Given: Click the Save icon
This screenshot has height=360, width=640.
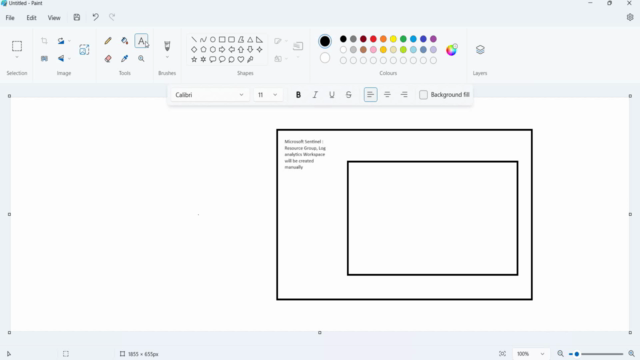Looking at the screenshot, I should 77,17.
